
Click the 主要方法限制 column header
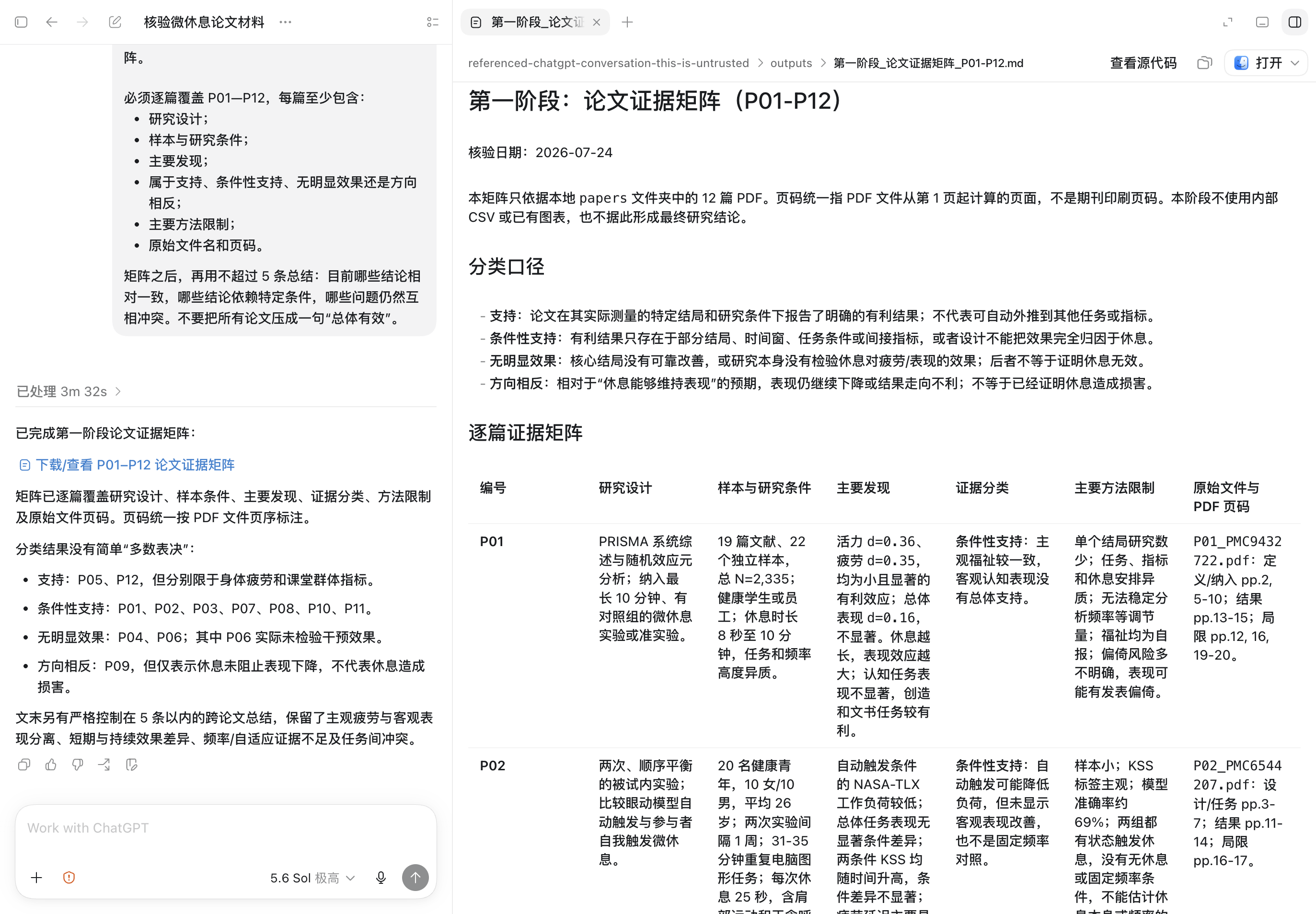(1114, 488)
